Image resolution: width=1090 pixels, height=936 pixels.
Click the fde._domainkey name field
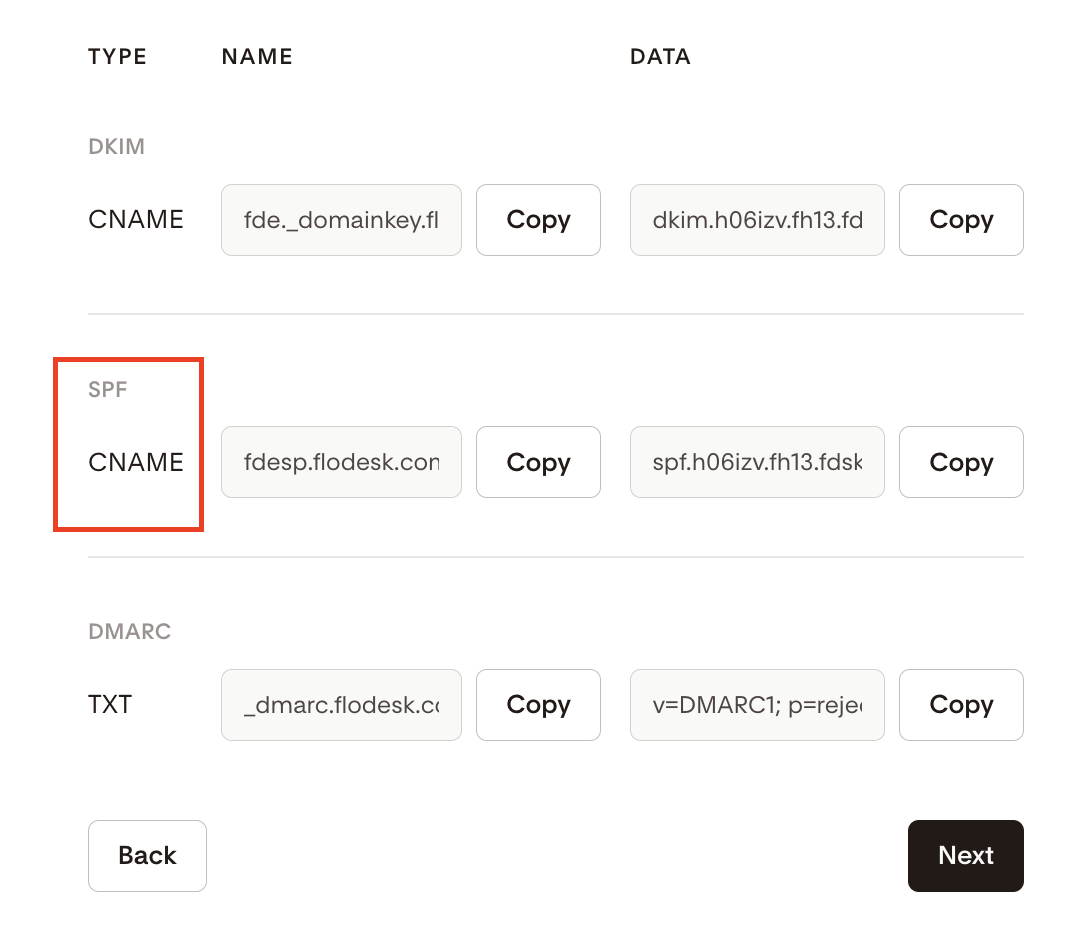[x=341, y=220]
